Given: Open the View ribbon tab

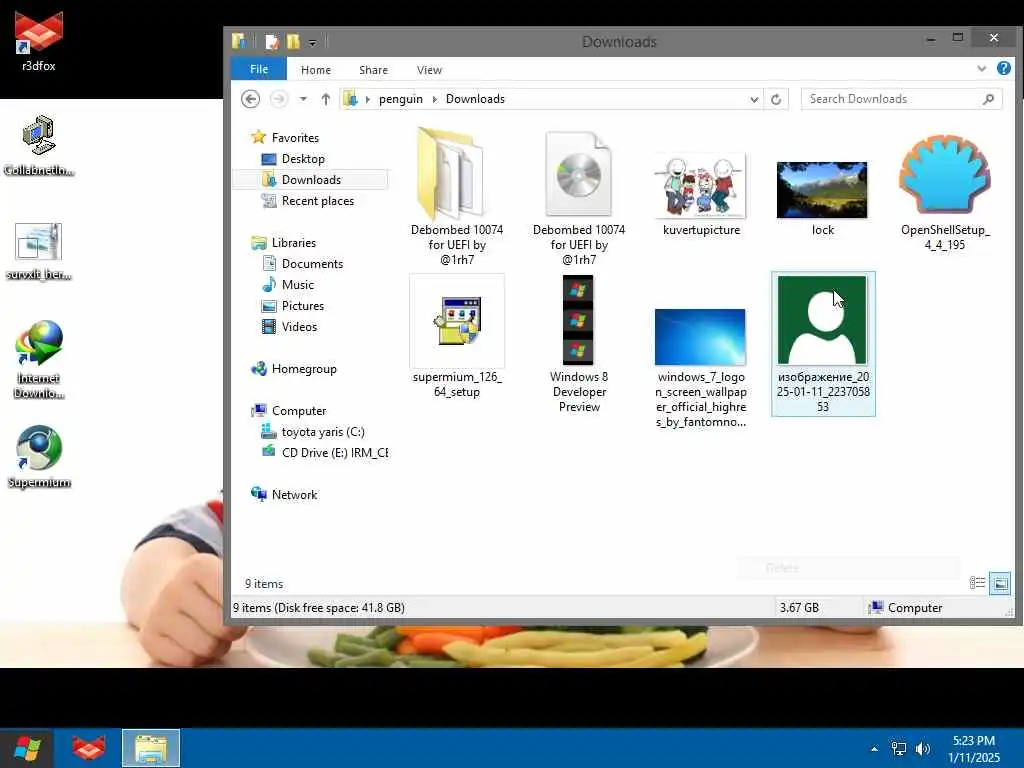Looking at the screenshot, I should tap(429, 70).
